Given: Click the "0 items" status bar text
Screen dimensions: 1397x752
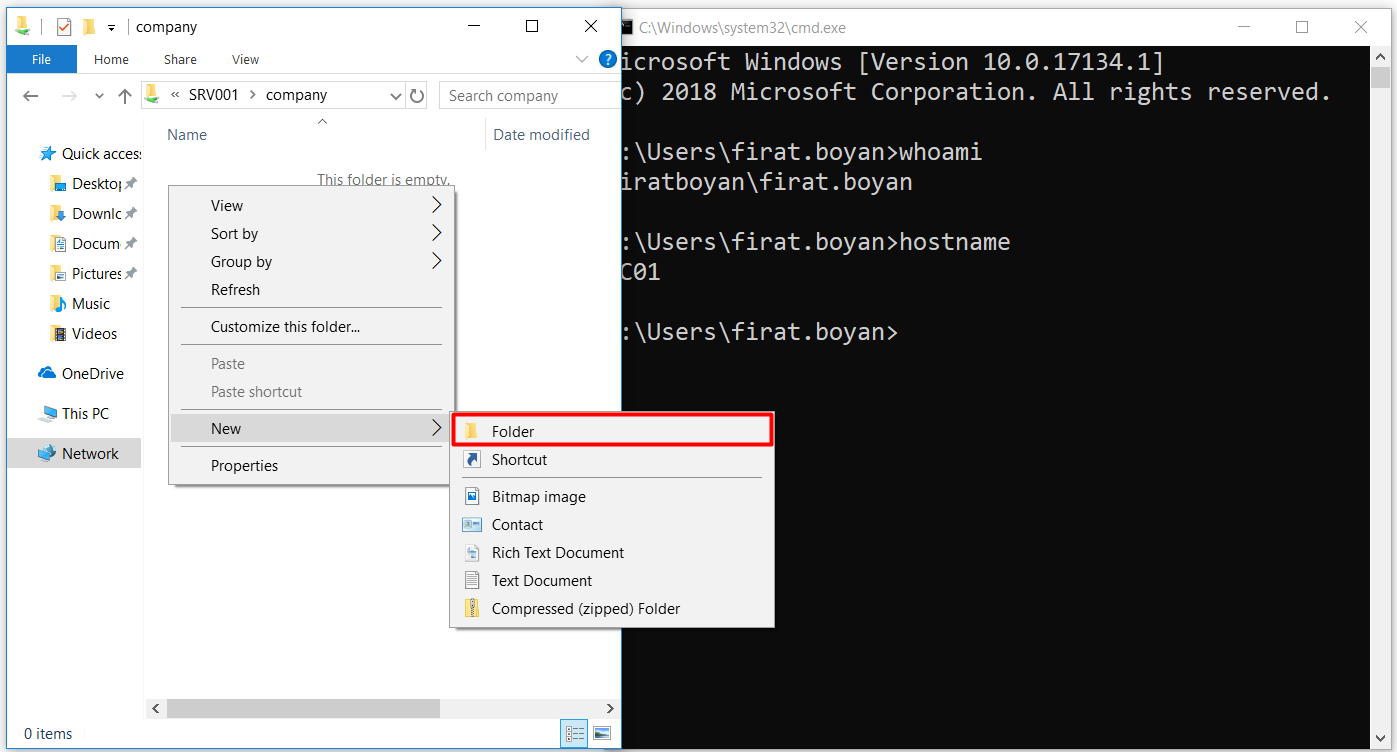Looking at the screenshot, I should [x=48, y=734].
